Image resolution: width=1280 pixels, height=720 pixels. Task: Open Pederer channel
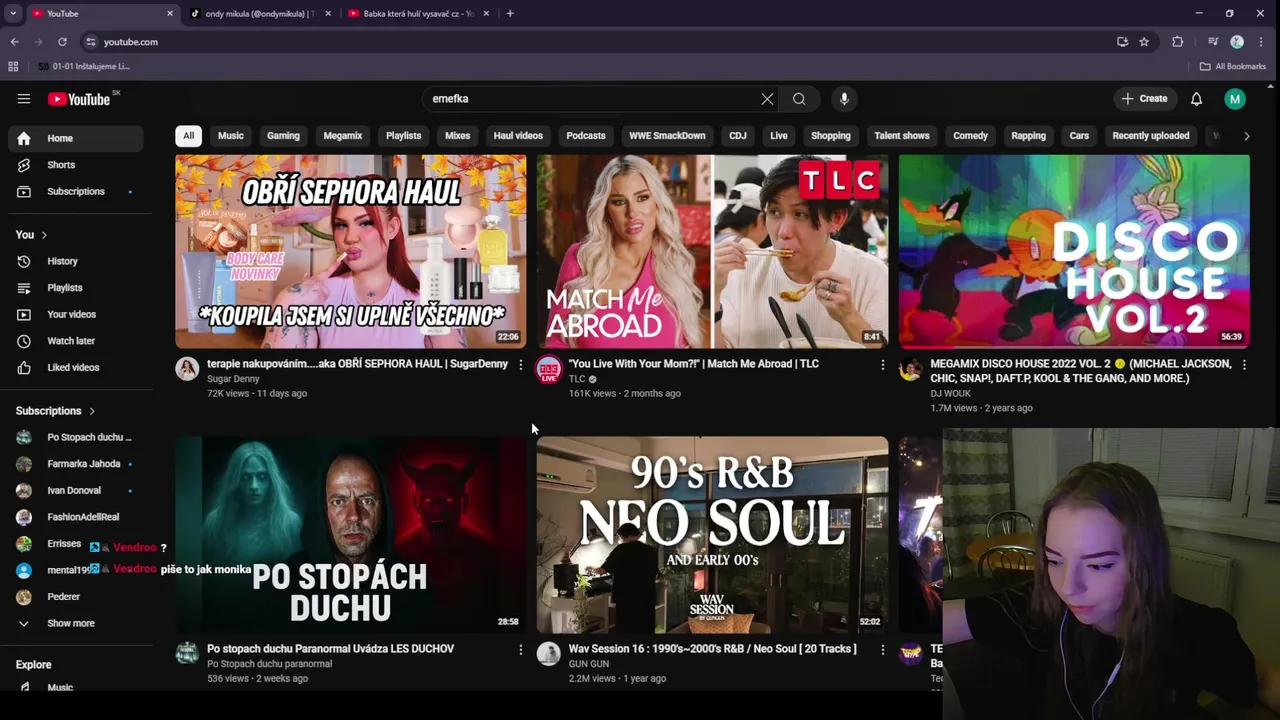point(78,597)
